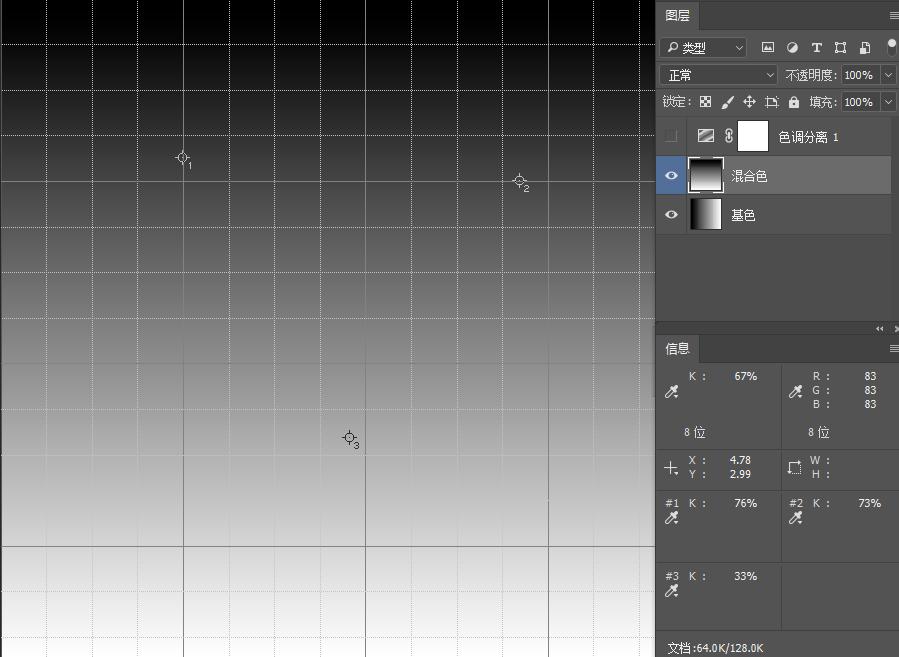Hide the 混合色 layer
Image resolution: width=899 pixels, height=657 pixels.
pos(671,176)
